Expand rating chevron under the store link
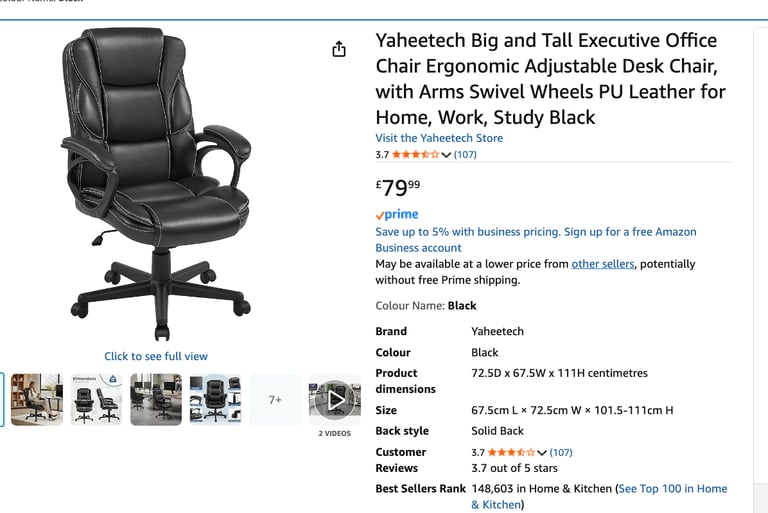 [x=446, y=155]
